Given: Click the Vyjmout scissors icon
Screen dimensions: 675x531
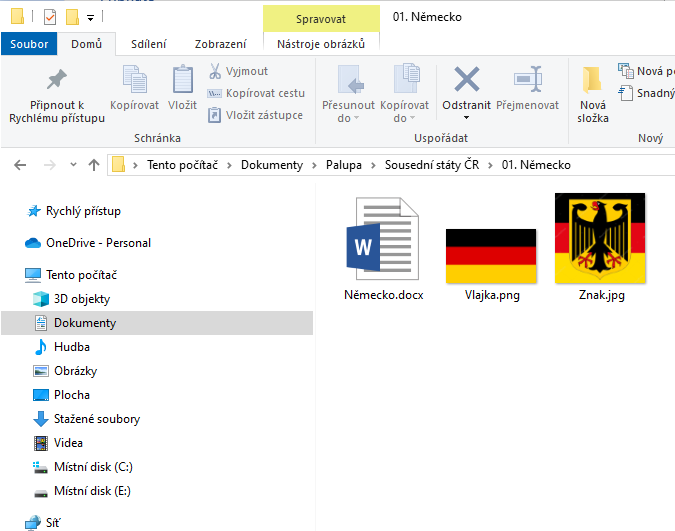Looking at the screenshot, I should (x=215, y=71).
